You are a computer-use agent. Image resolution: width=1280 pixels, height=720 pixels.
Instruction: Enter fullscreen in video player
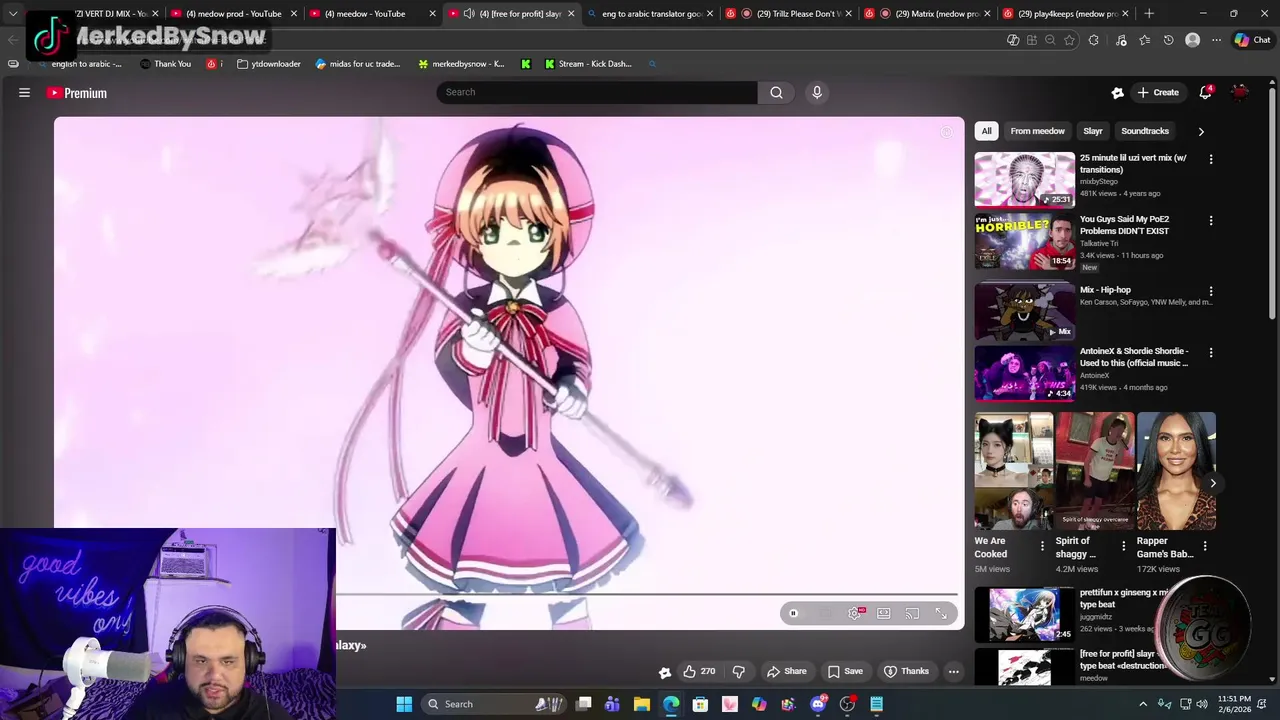click(941, 613)
